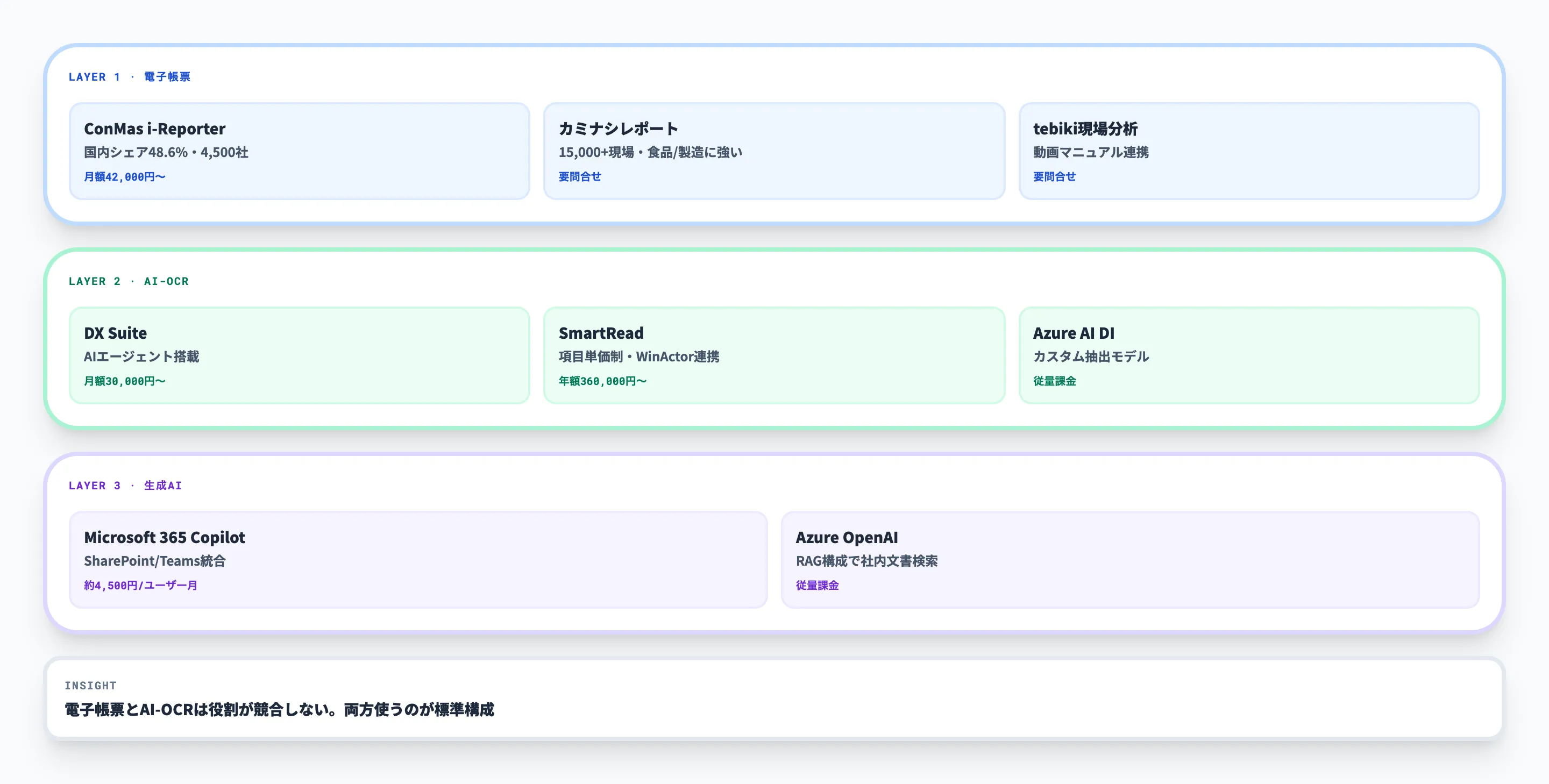
Task: Select the Microsoft 365 Copilot card
Action: 418,559
